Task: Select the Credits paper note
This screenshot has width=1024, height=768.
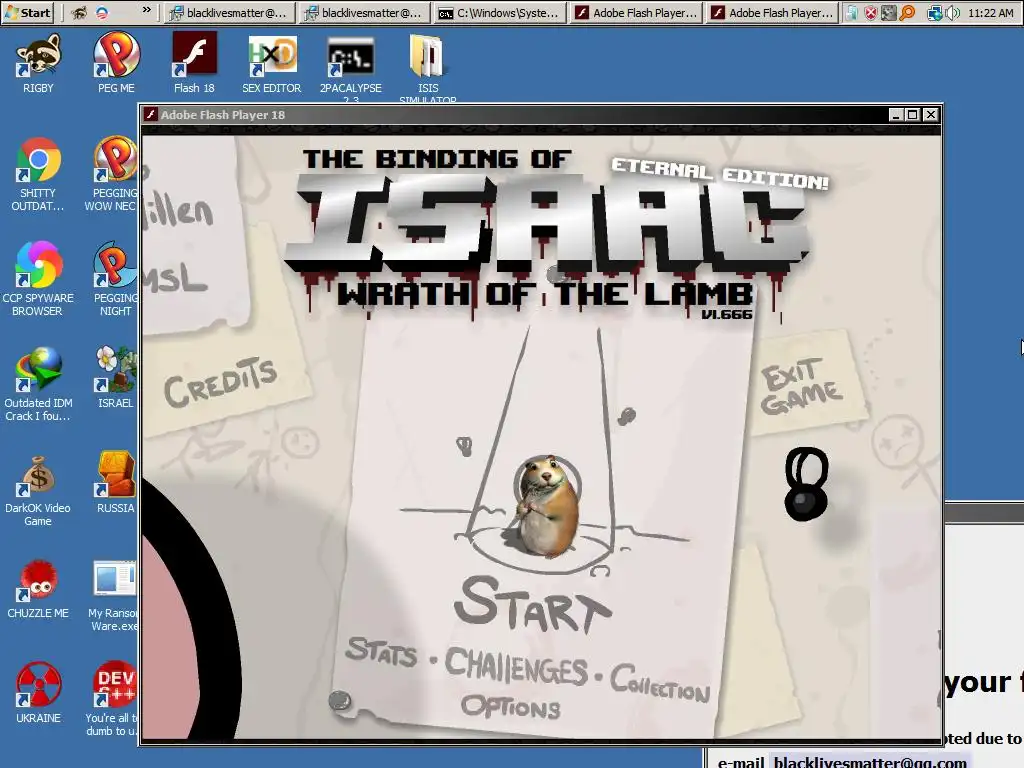Action: [220, 381]
